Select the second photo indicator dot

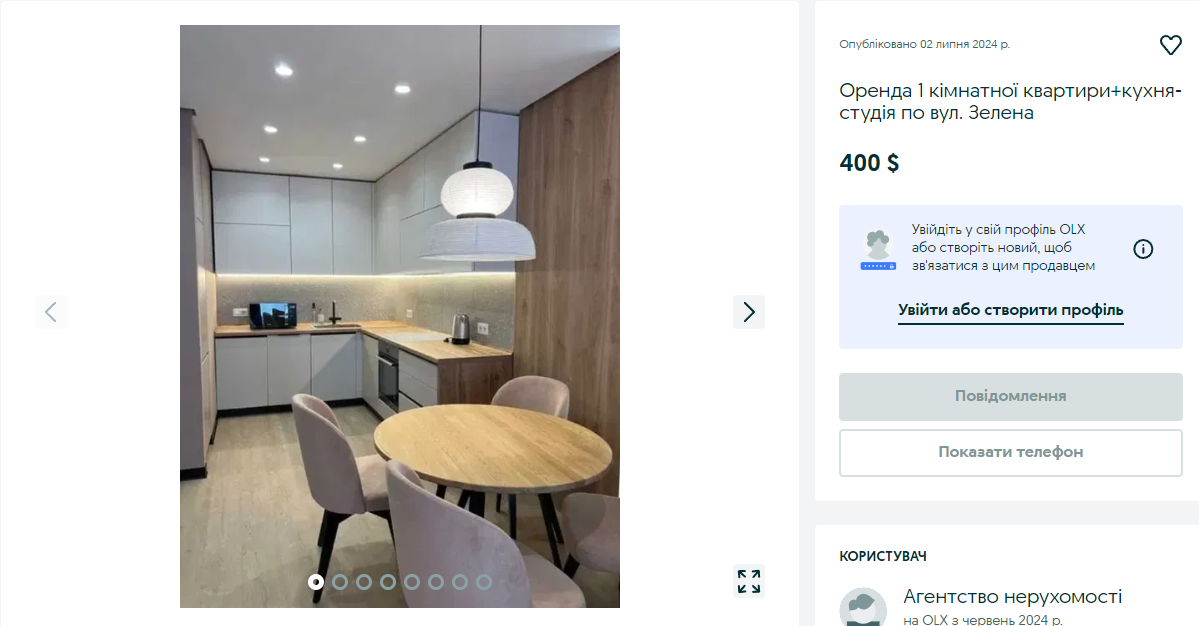pyautogui.click(x=340, y=582)
